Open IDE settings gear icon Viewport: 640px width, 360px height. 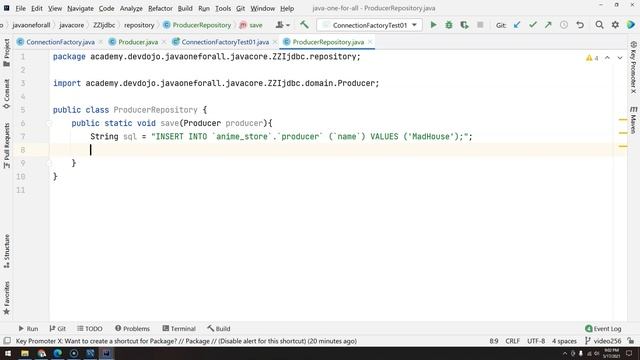coord(615,25)
